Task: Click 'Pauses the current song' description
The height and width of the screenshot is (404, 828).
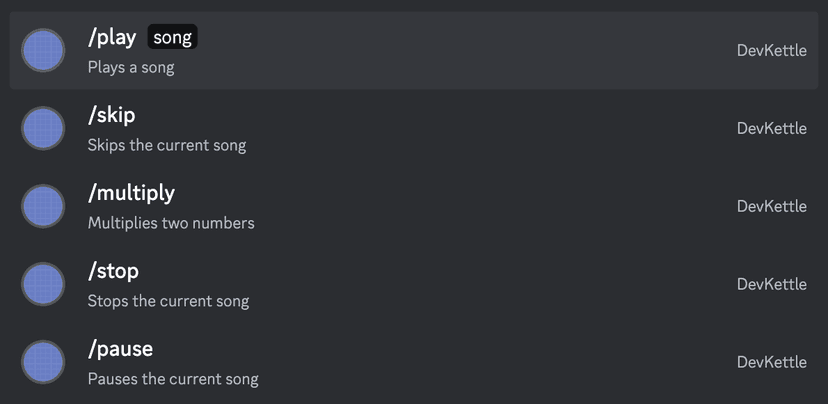Action: coord(173,379)
